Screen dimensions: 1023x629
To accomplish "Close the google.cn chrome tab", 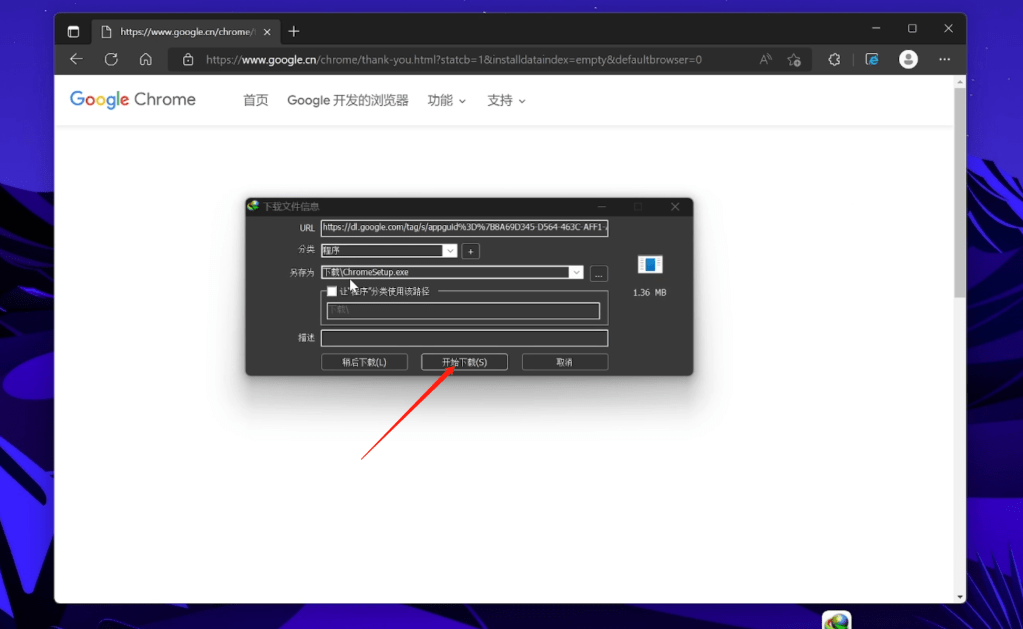I will coord(267,31).
